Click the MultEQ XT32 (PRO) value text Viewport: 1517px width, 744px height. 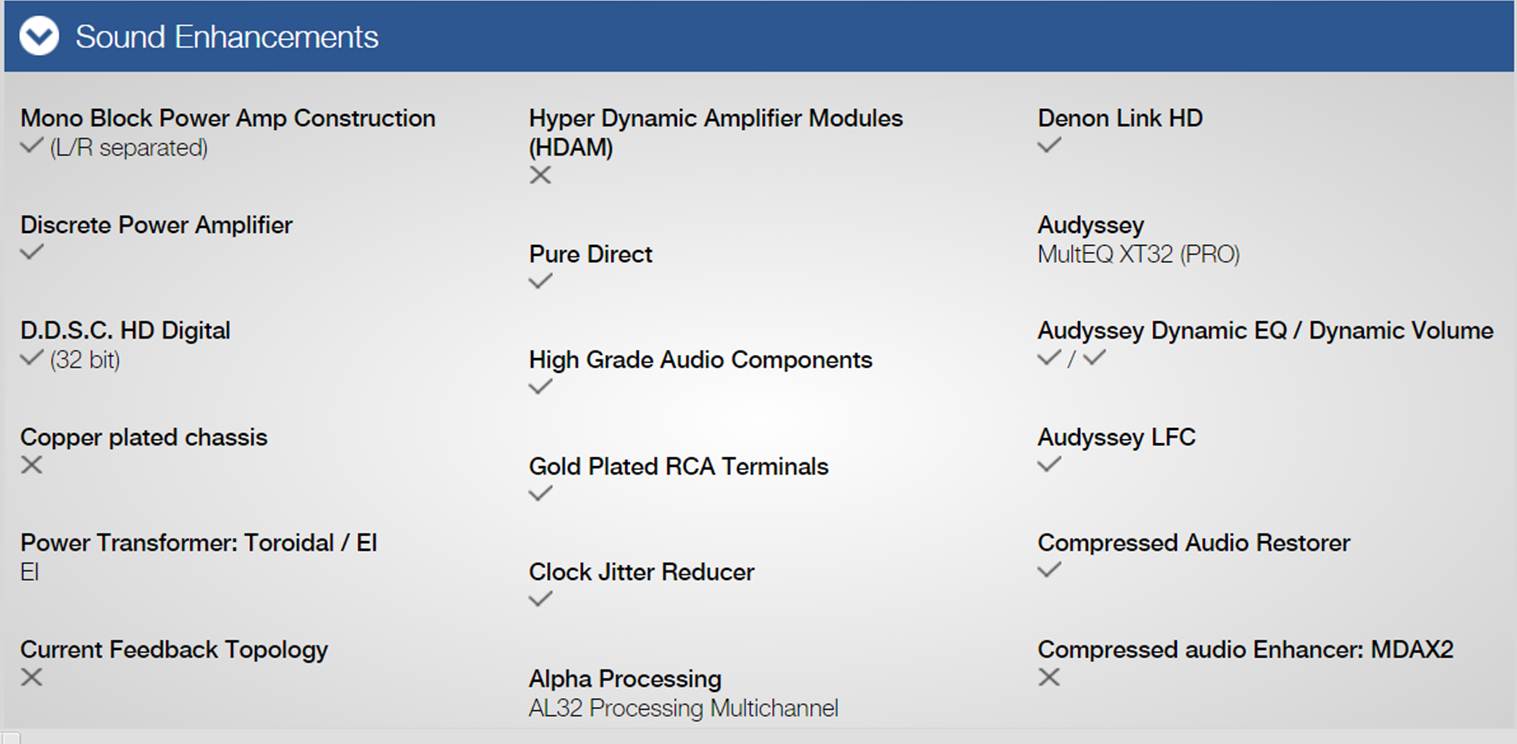[x=1139, y=254]
